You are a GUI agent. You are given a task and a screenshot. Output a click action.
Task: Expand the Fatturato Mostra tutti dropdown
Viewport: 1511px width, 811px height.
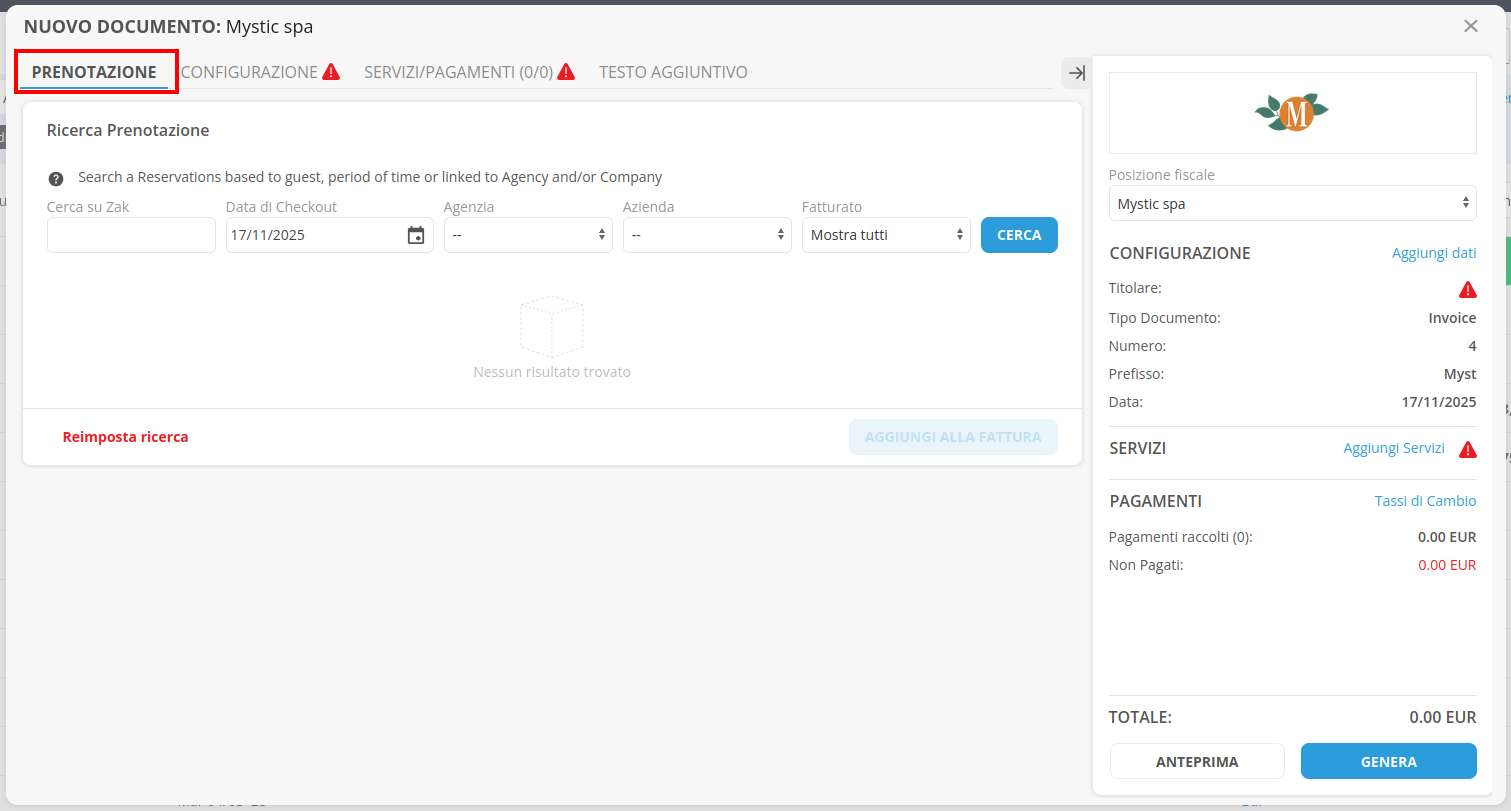[886, 235]
